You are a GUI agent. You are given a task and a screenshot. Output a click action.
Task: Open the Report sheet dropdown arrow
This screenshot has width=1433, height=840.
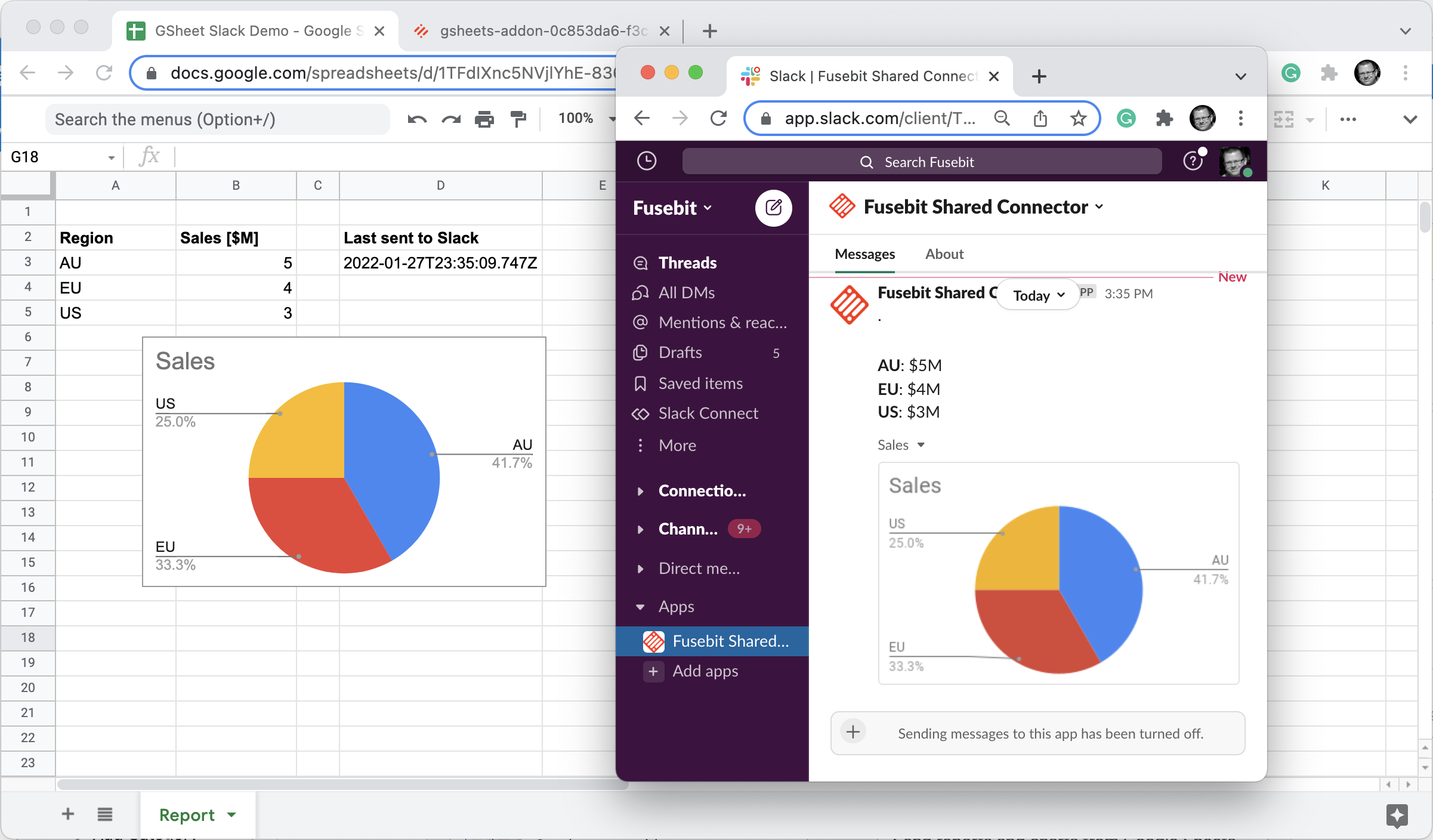tap(231, 814)
